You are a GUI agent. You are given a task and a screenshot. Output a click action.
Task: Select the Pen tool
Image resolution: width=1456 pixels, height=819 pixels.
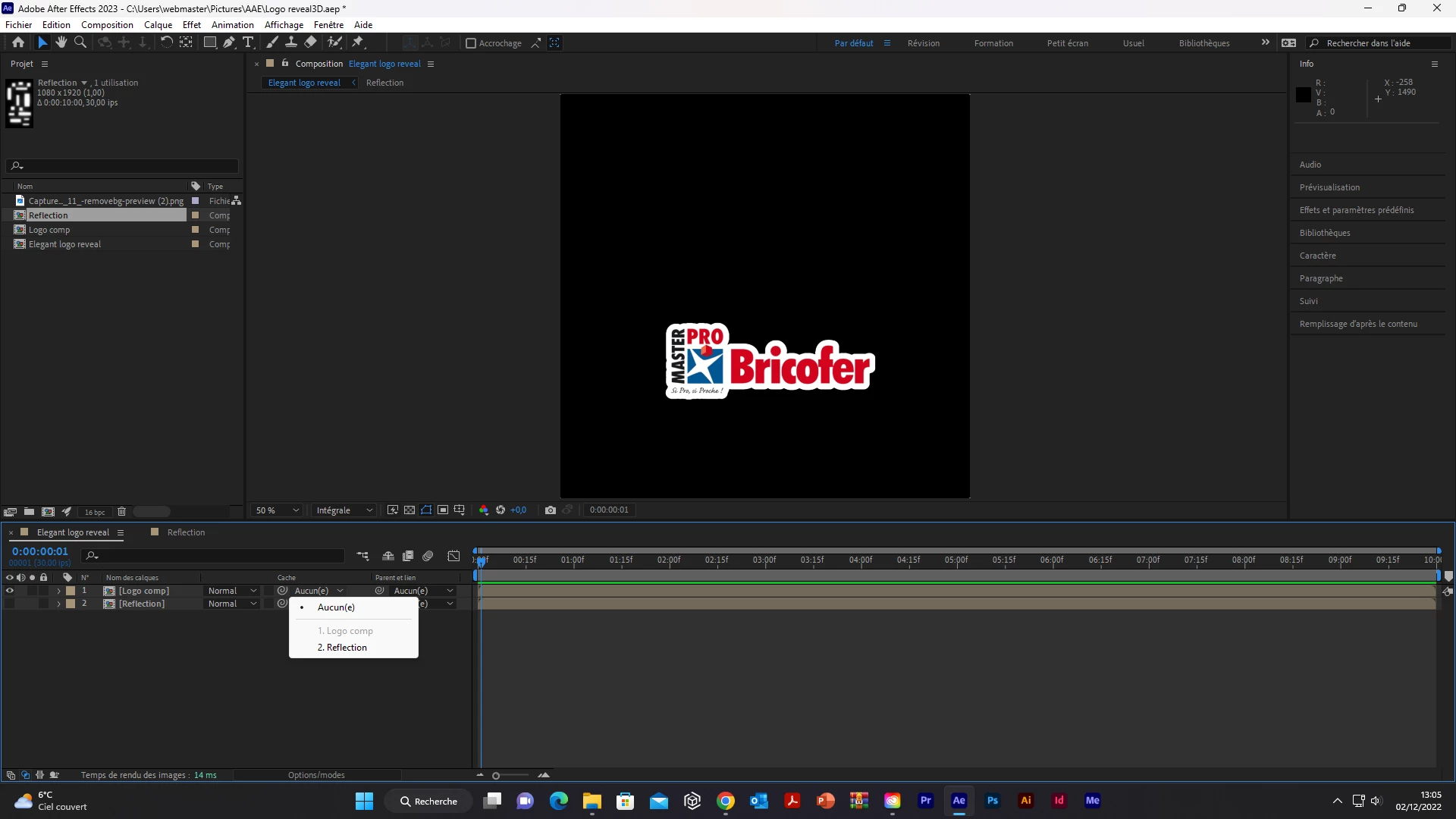229,42
